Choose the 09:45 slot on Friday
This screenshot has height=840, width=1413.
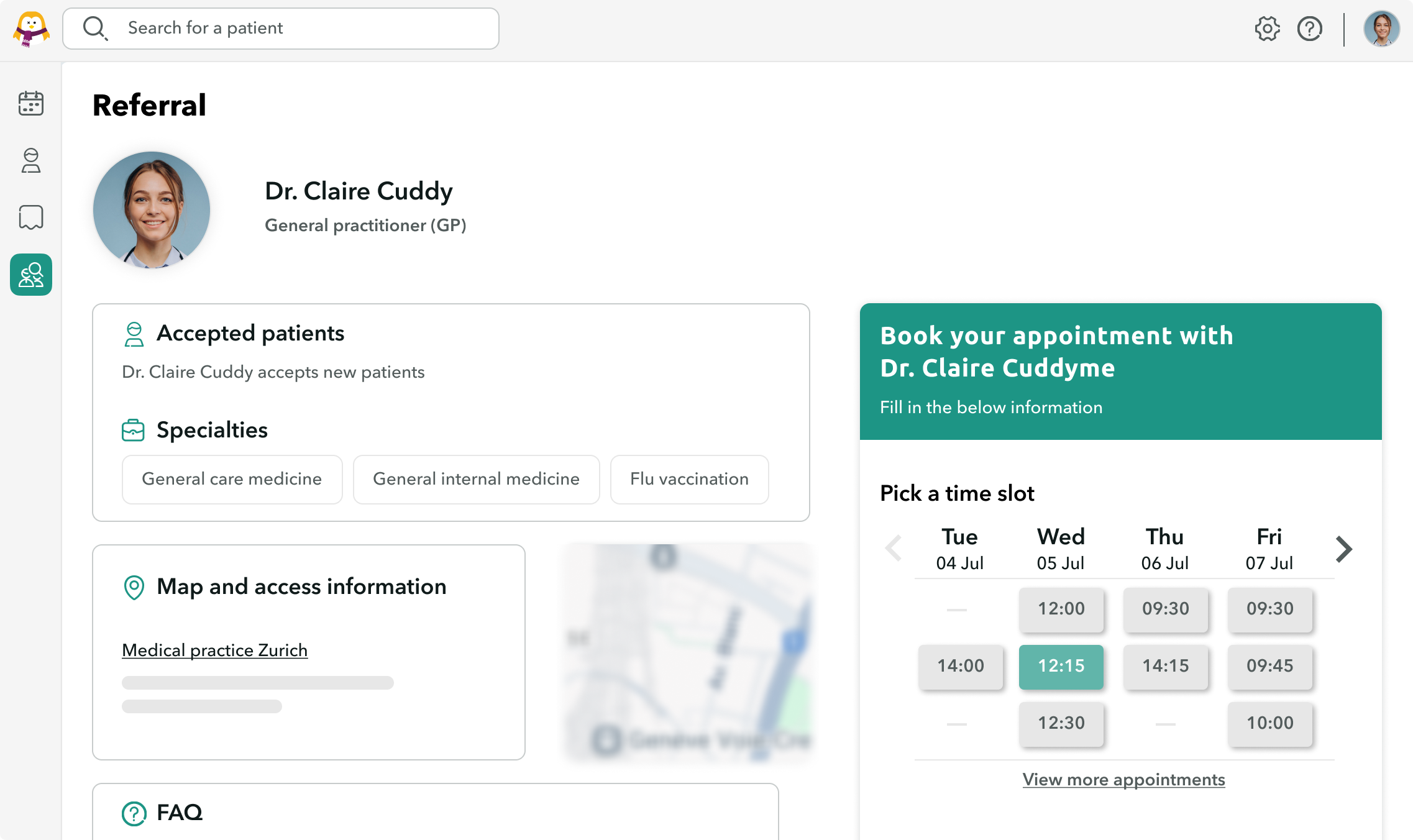(x=1269, y=666)
